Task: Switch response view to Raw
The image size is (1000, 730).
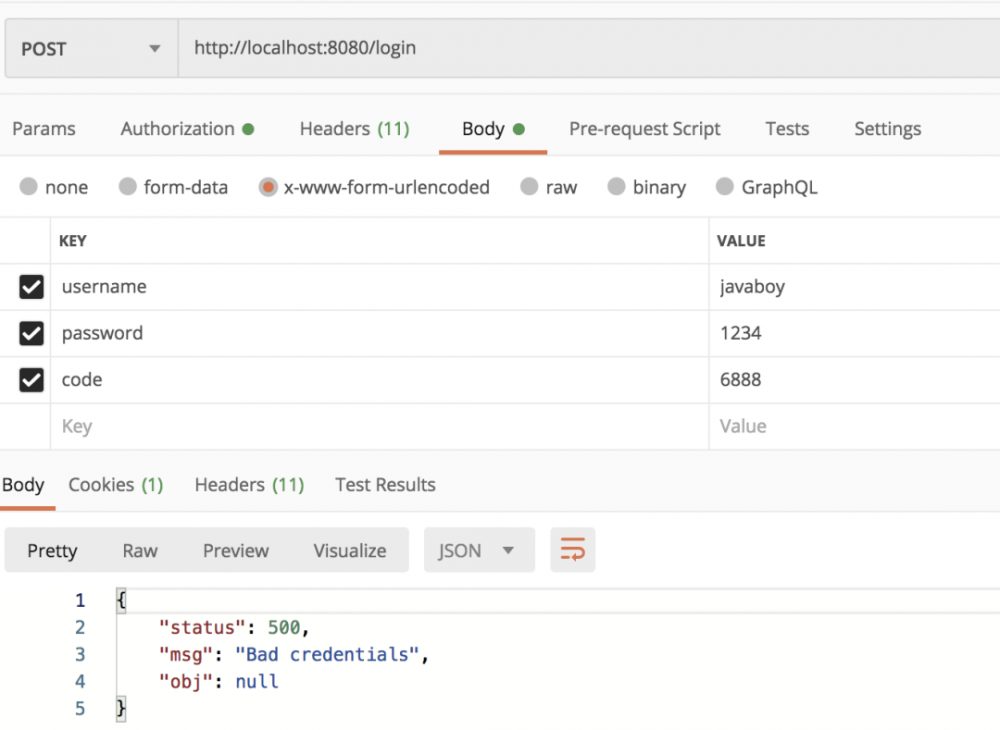Action: click(x=140, y=550)
